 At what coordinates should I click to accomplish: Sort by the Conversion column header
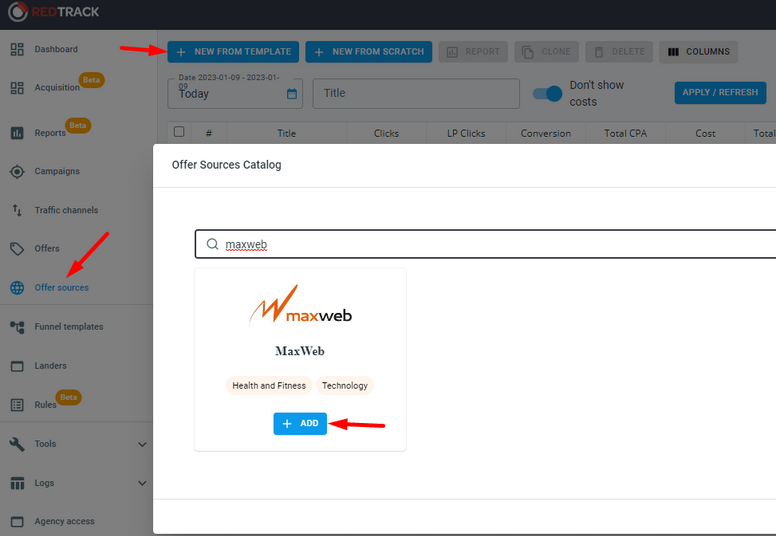(546, 133)
